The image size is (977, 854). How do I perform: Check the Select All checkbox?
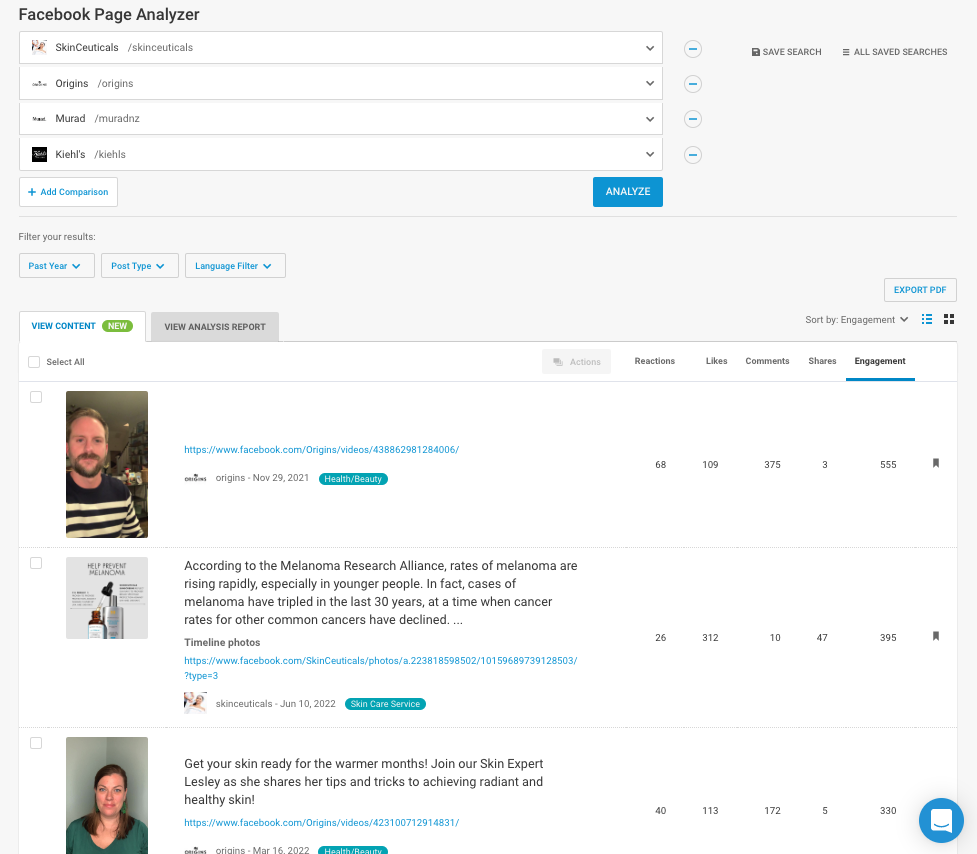[x=34, y=362]
